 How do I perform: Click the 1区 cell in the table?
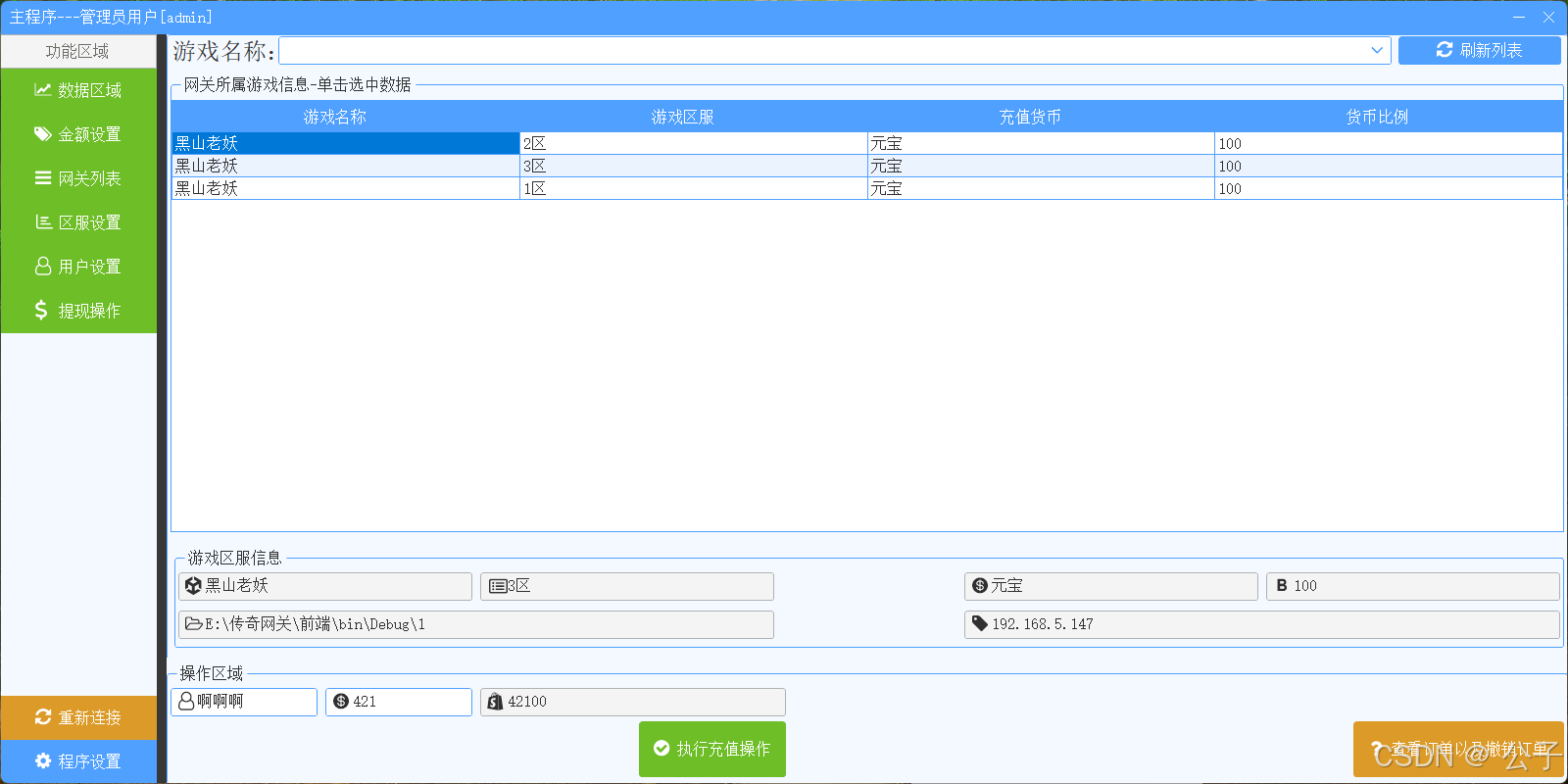pyautogui.click(x=694, y=188)
